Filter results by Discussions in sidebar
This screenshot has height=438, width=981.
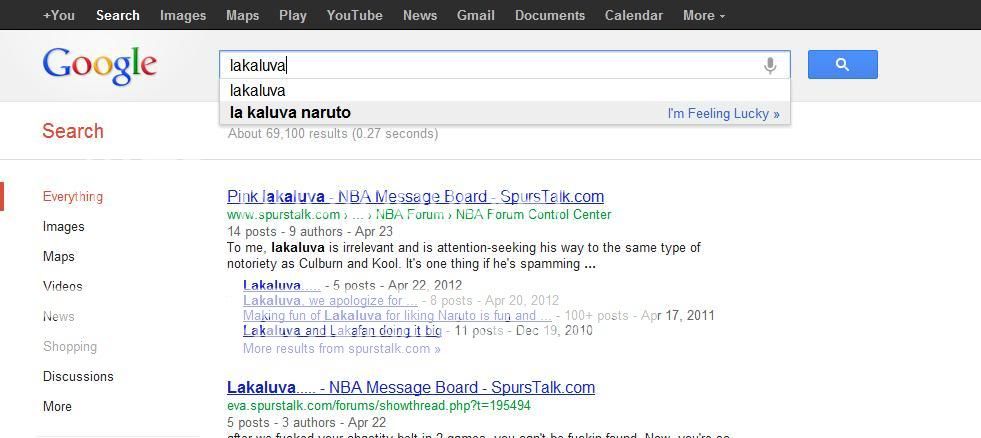78,376
